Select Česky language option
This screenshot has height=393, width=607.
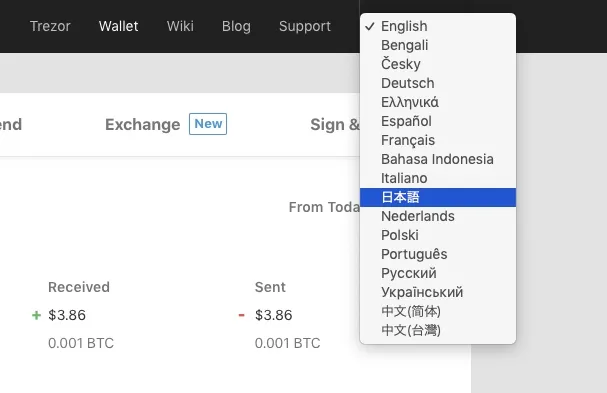point(438,64)
